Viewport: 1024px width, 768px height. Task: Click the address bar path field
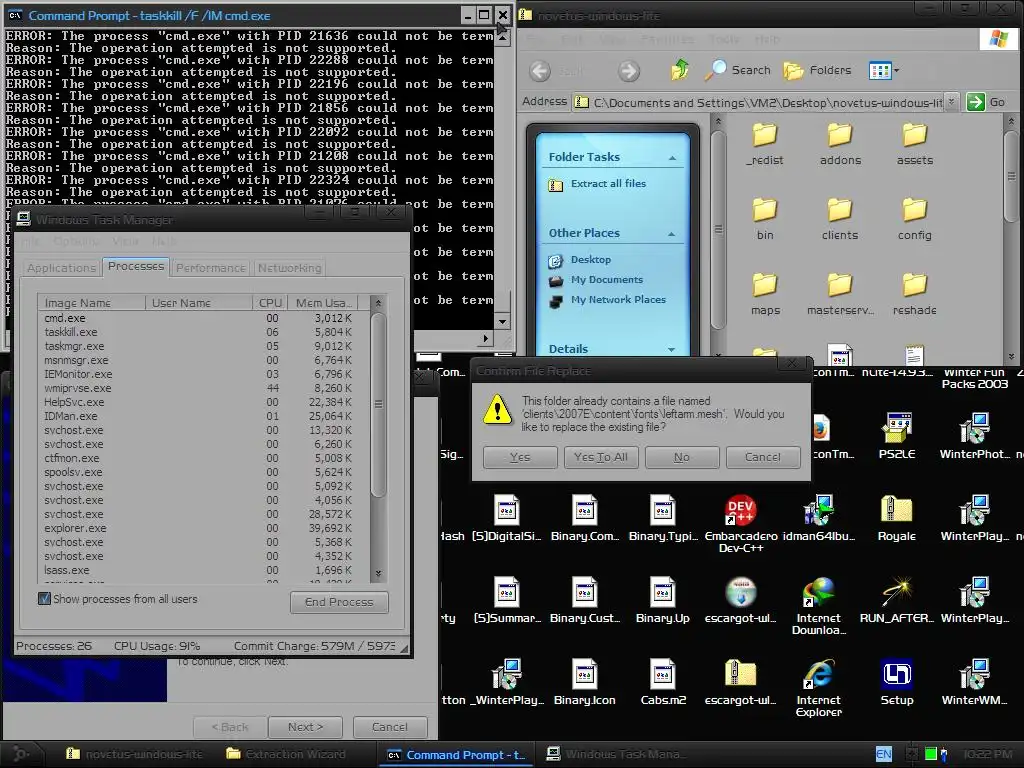click(759, 103)
